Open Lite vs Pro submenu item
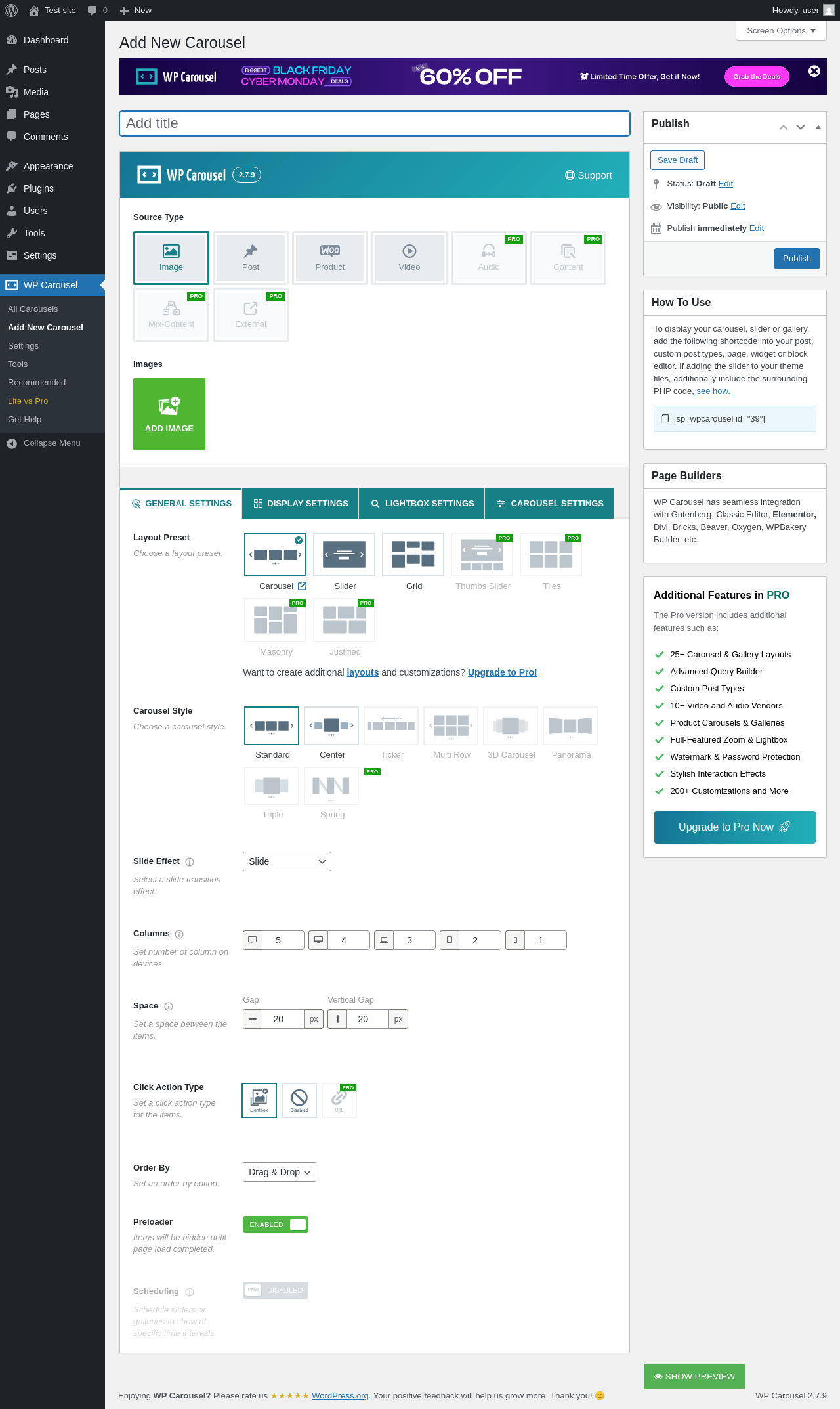Screen dimensions: 840x1409 click(28, 401)
